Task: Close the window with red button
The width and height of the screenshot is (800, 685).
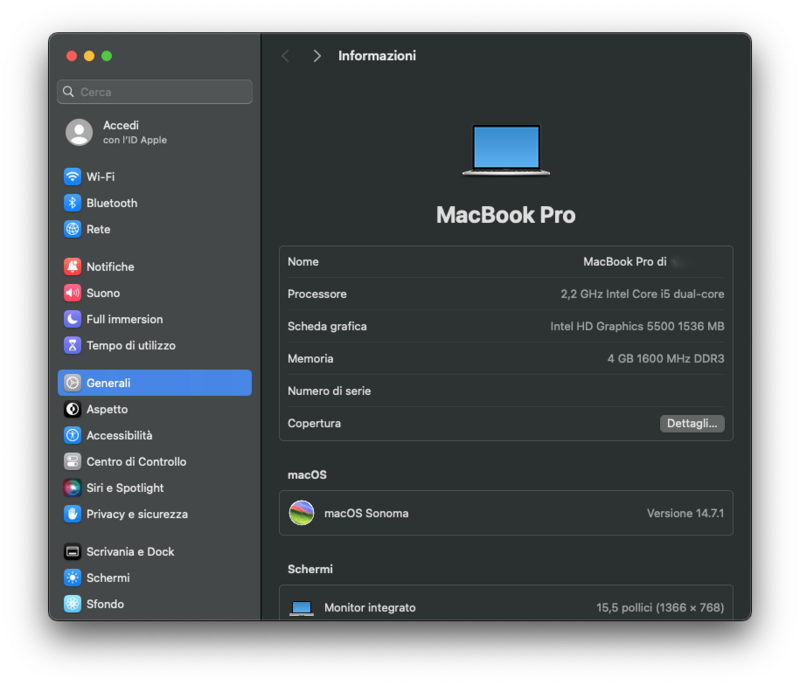Action: tap(71, 56)
